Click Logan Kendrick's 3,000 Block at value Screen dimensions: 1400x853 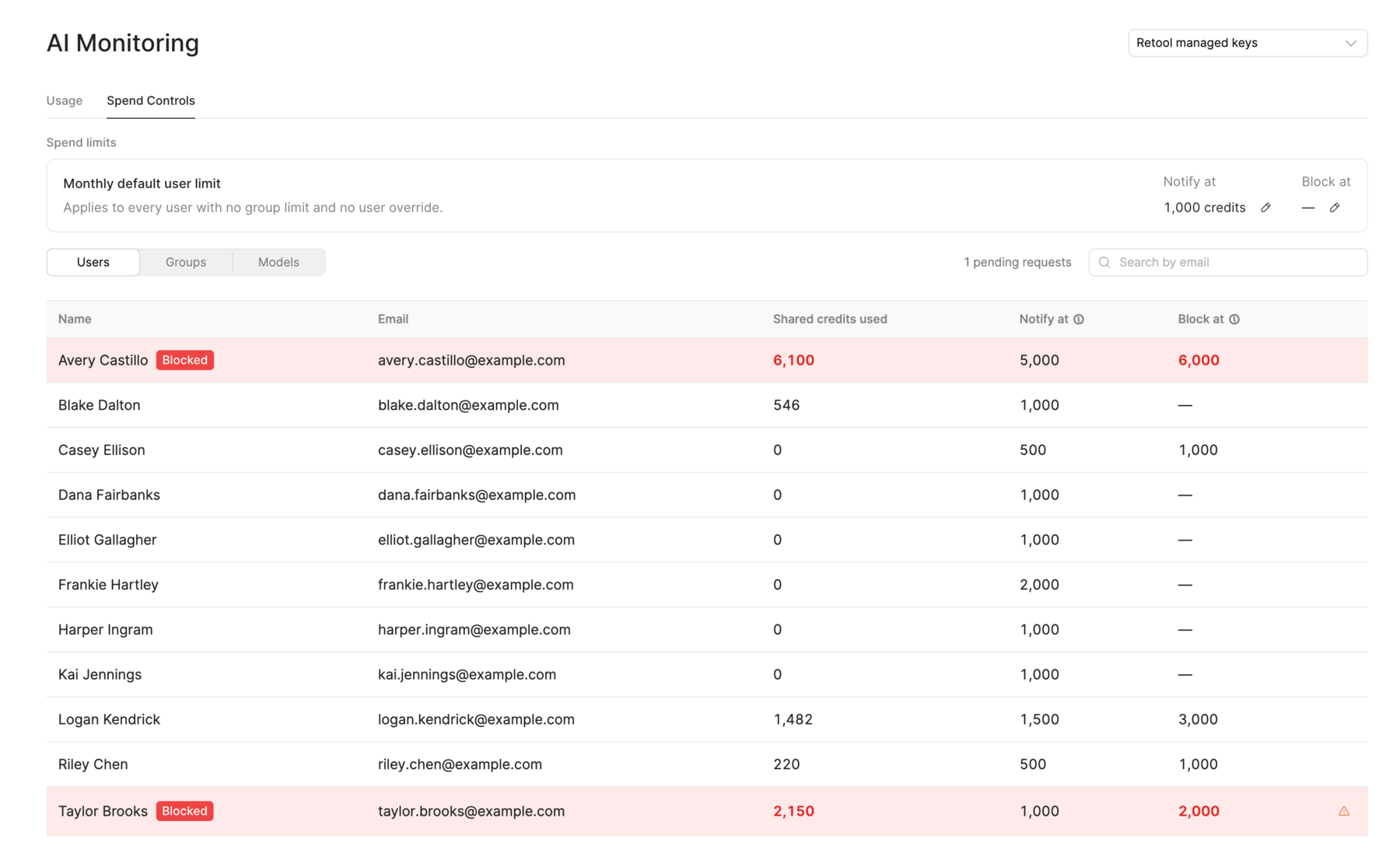(x=1198, y=719)
